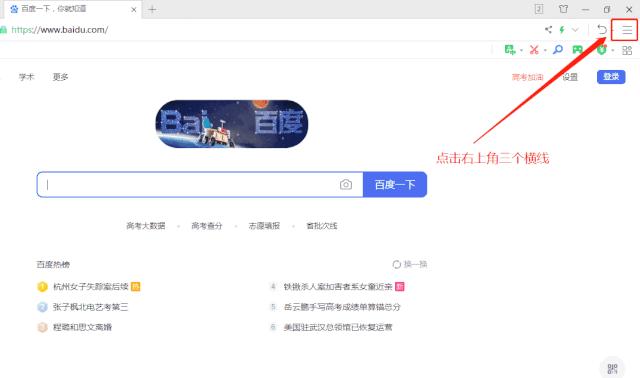640x378 pixels.
Task: Open a new tab with plus button
Action: click(152, 9)
